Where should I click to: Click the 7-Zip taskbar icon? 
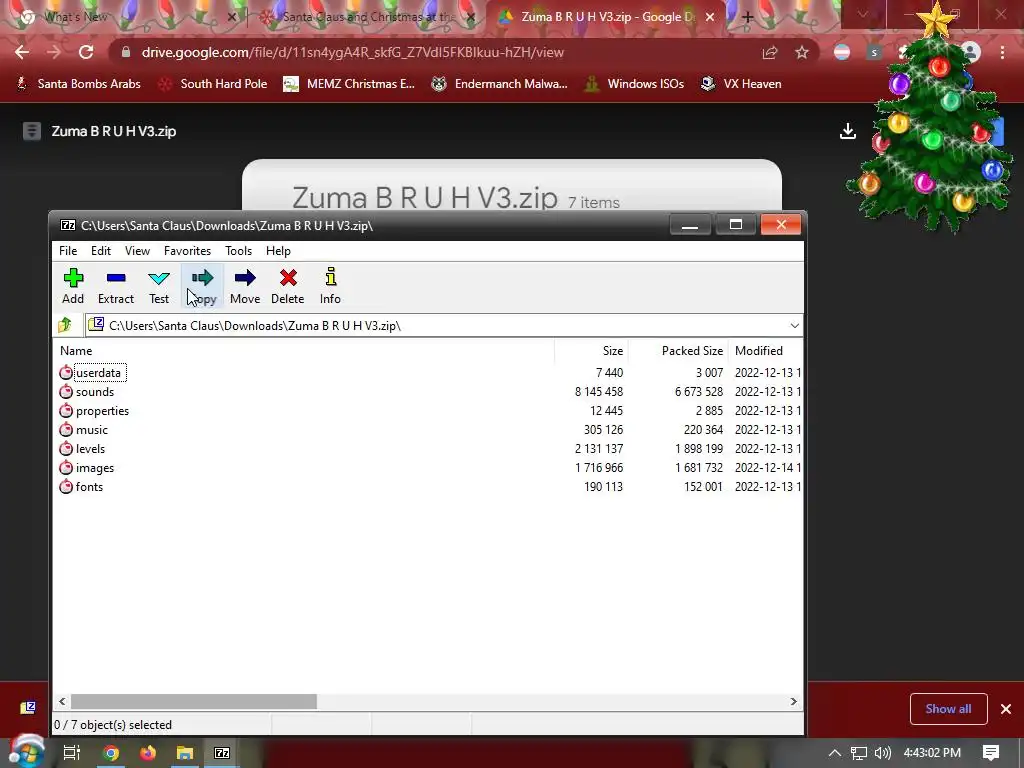(x=222, y=753)
